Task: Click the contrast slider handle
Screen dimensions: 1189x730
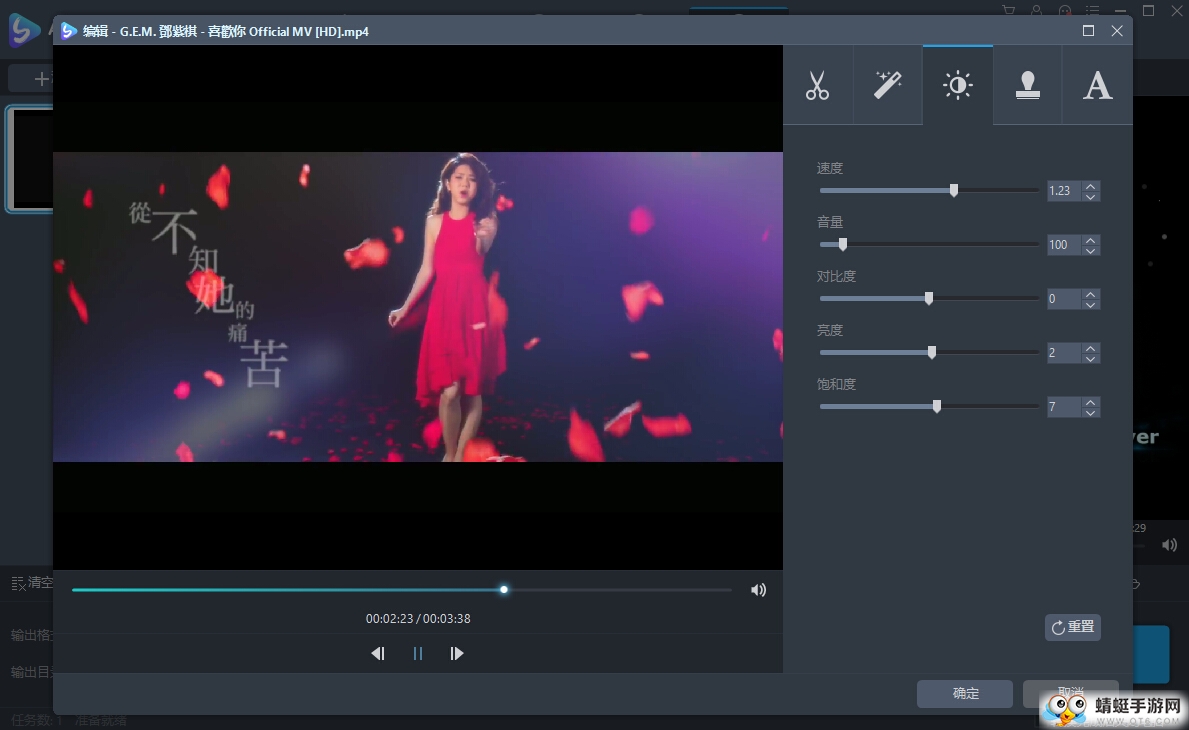Action: point(929,298)
